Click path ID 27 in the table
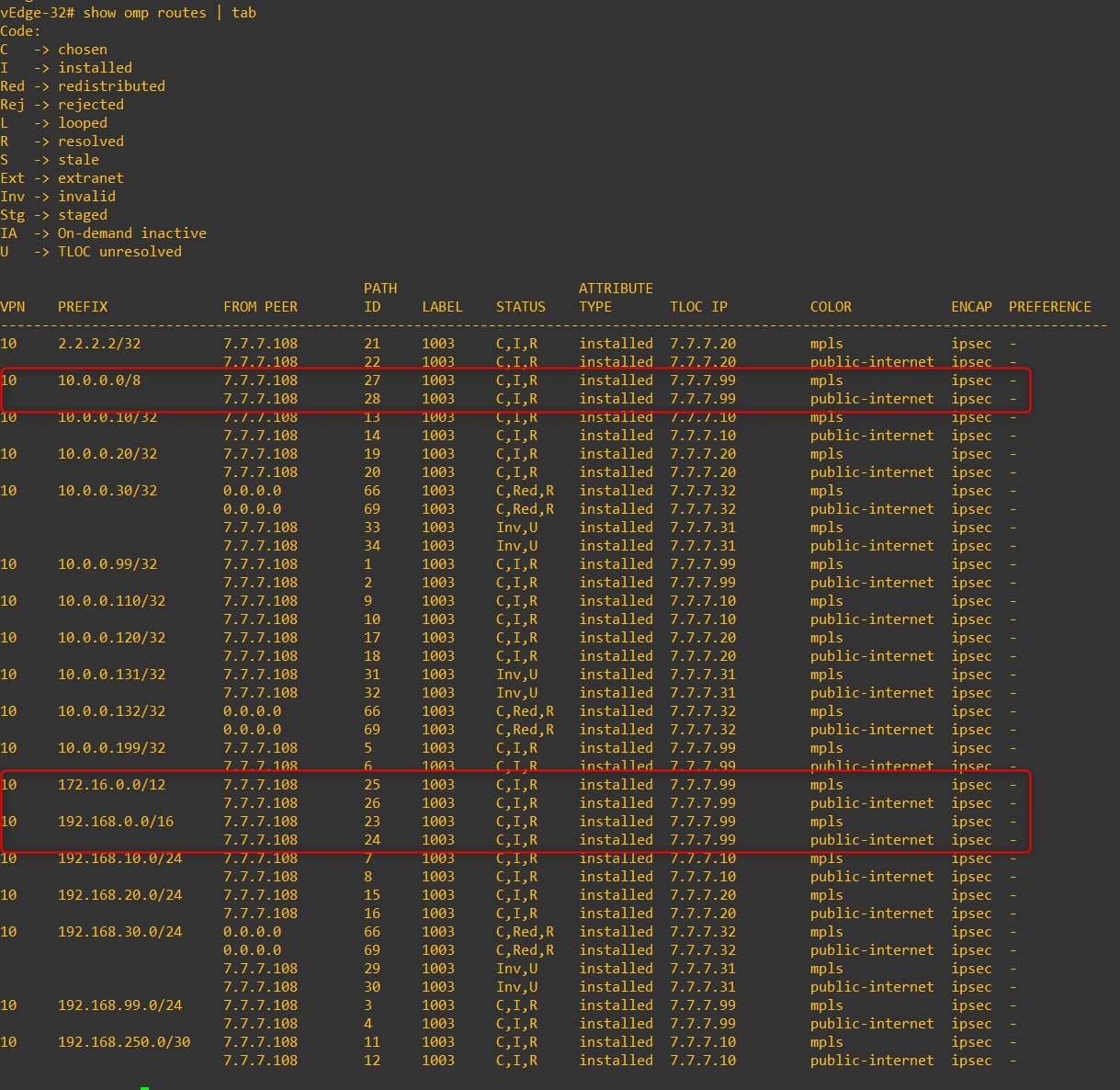Image resolution: width=1120 pixels, height=1090 pixels. click(x=372, y=380)
